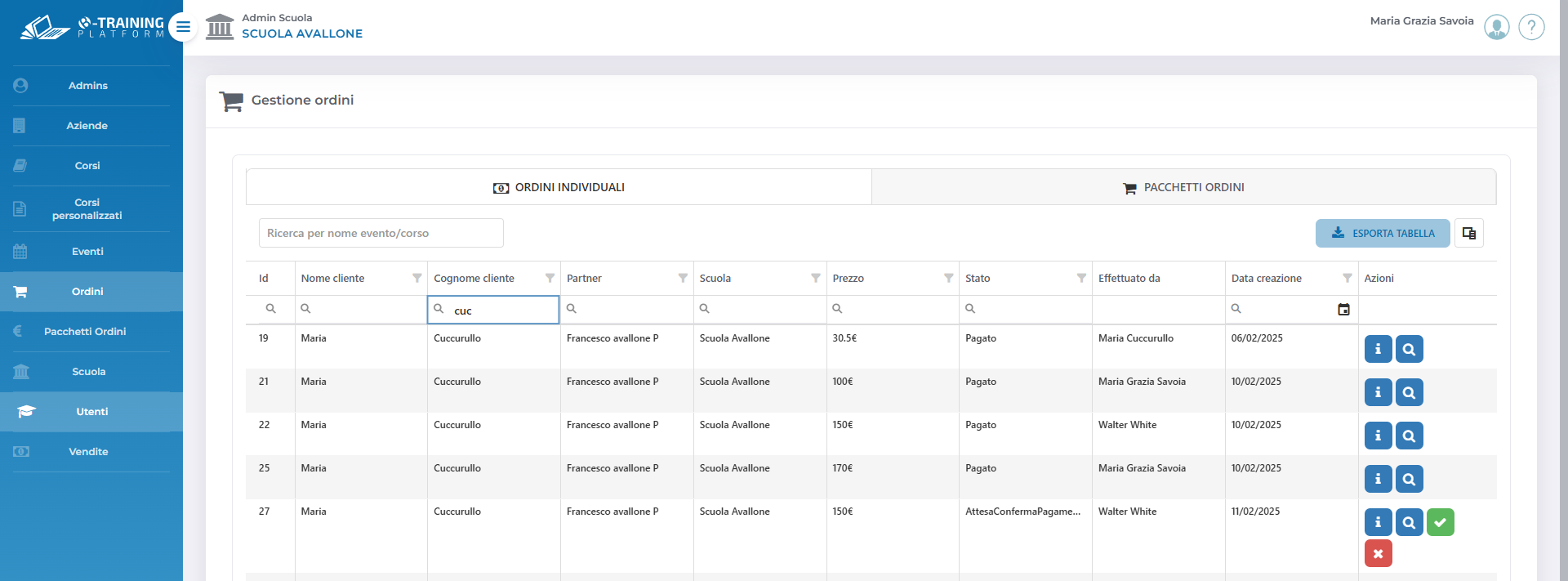Focus the Nome cliente filter field
The height and width of the screenshot is (581, 1568).
(361, 310)
